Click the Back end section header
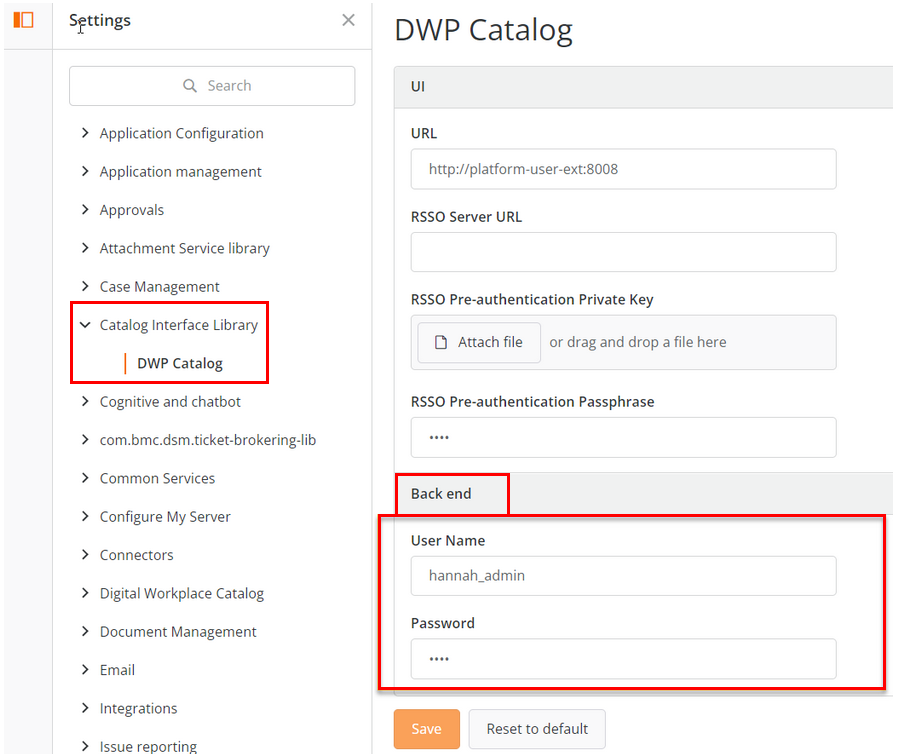The width and height of the screenshot is (897, 754). tap(643, 494)
